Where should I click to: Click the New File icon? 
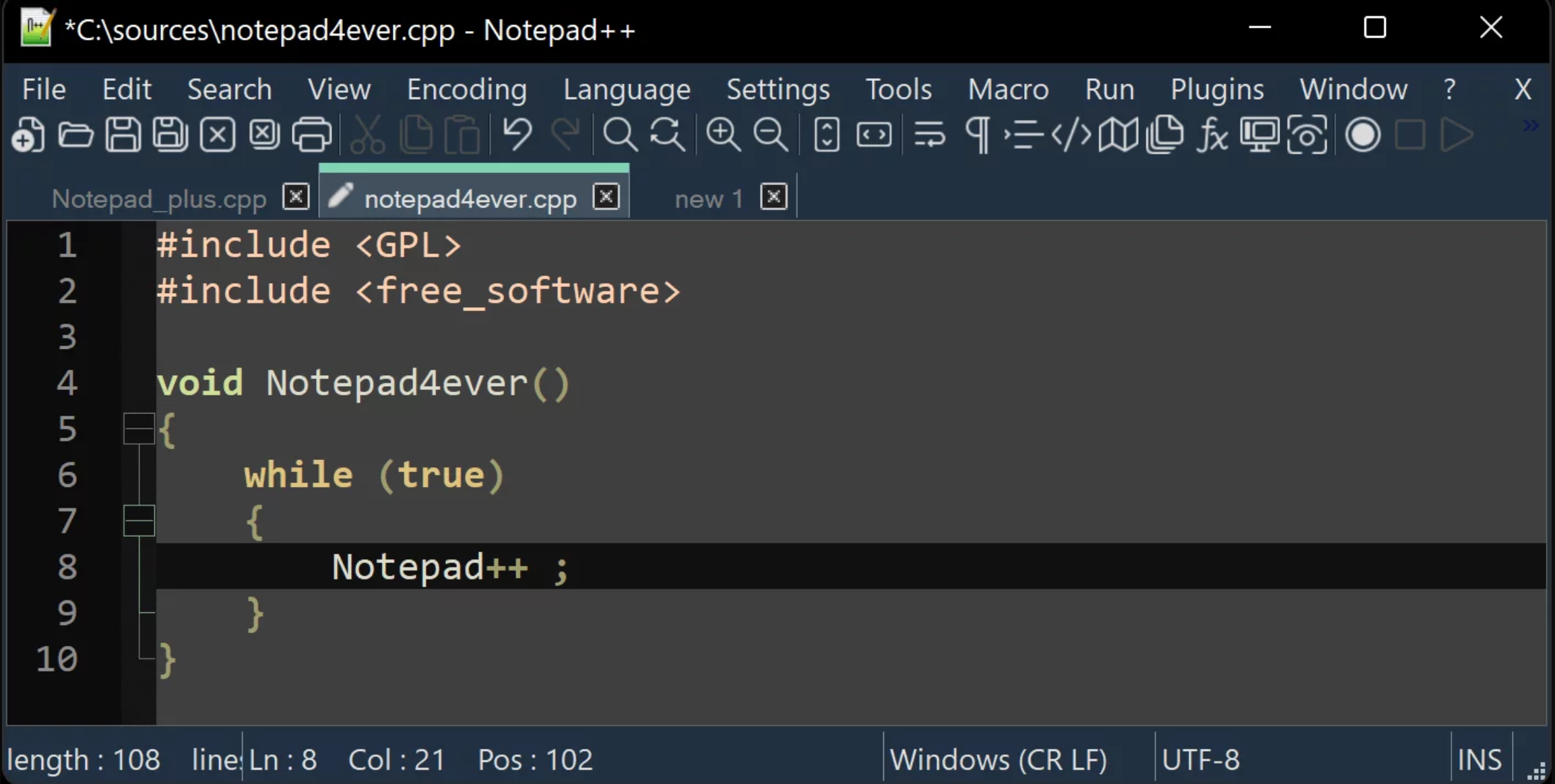(27, 135)
